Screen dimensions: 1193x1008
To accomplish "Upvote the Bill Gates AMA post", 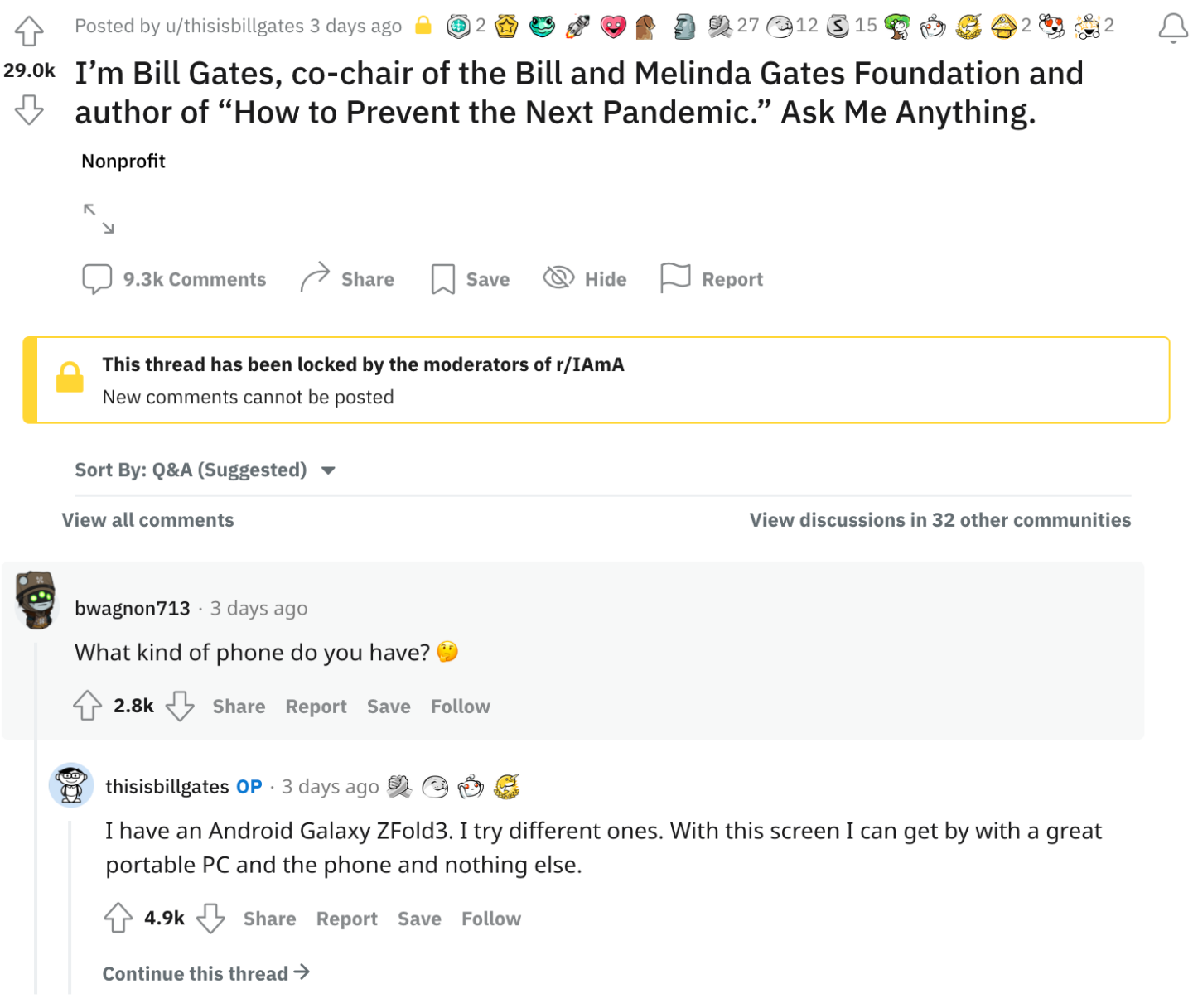I will click(29, 31).
